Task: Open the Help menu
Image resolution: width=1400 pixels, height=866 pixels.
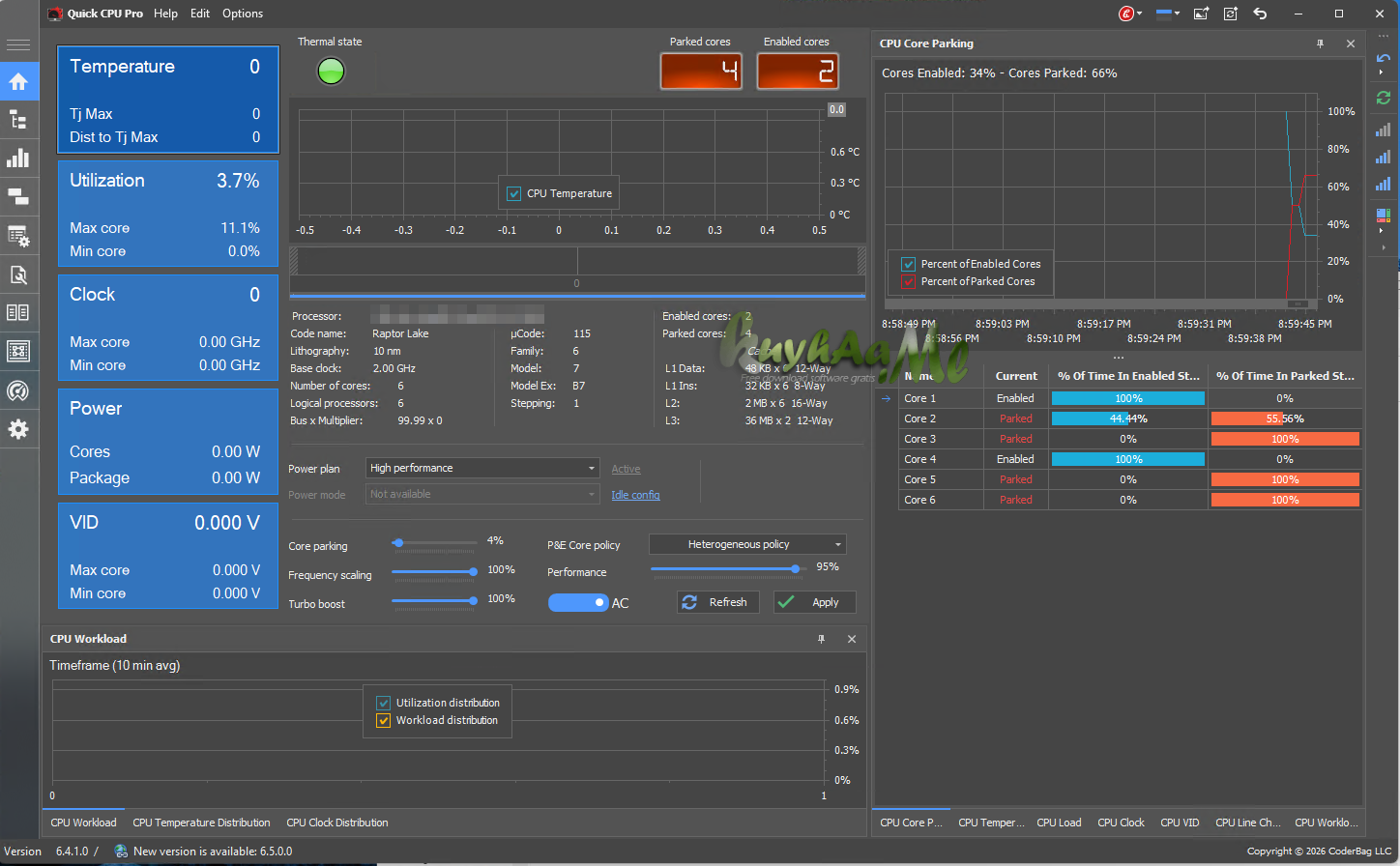Action: click(x=165, y=14)
